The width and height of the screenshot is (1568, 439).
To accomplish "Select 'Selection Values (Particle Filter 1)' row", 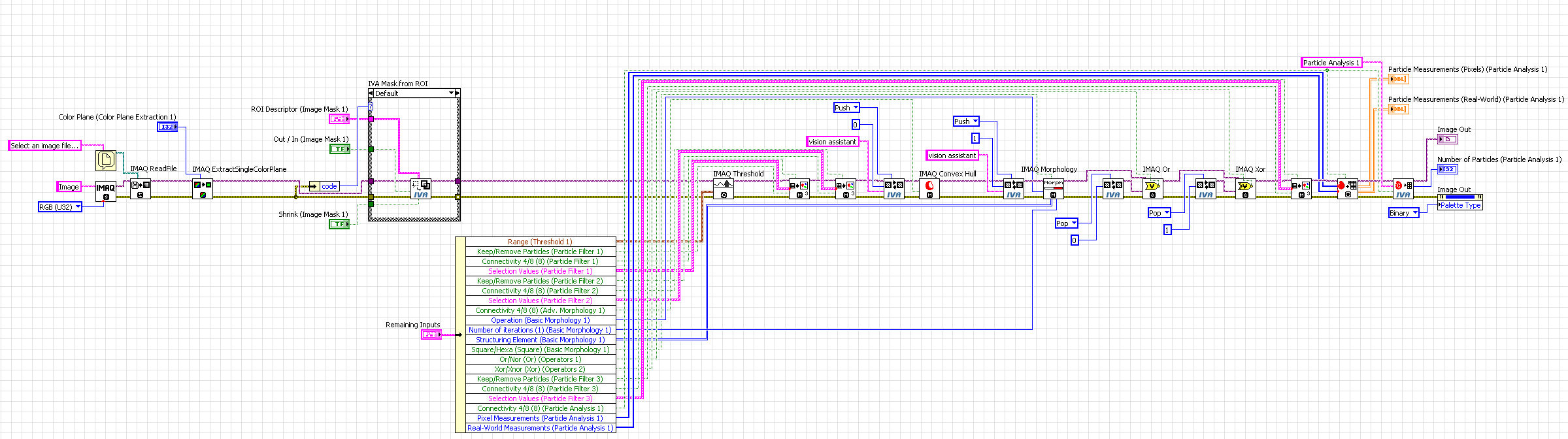I will 540,271.
